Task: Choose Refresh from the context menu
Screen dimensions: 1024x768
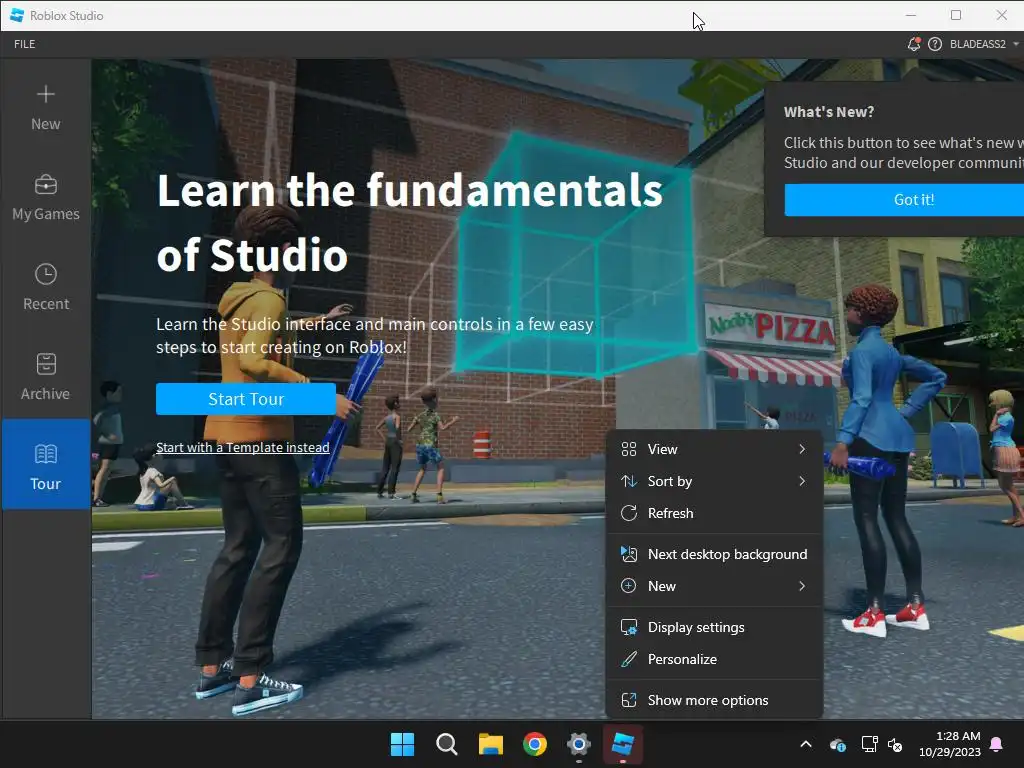Action: coord(714,513)
